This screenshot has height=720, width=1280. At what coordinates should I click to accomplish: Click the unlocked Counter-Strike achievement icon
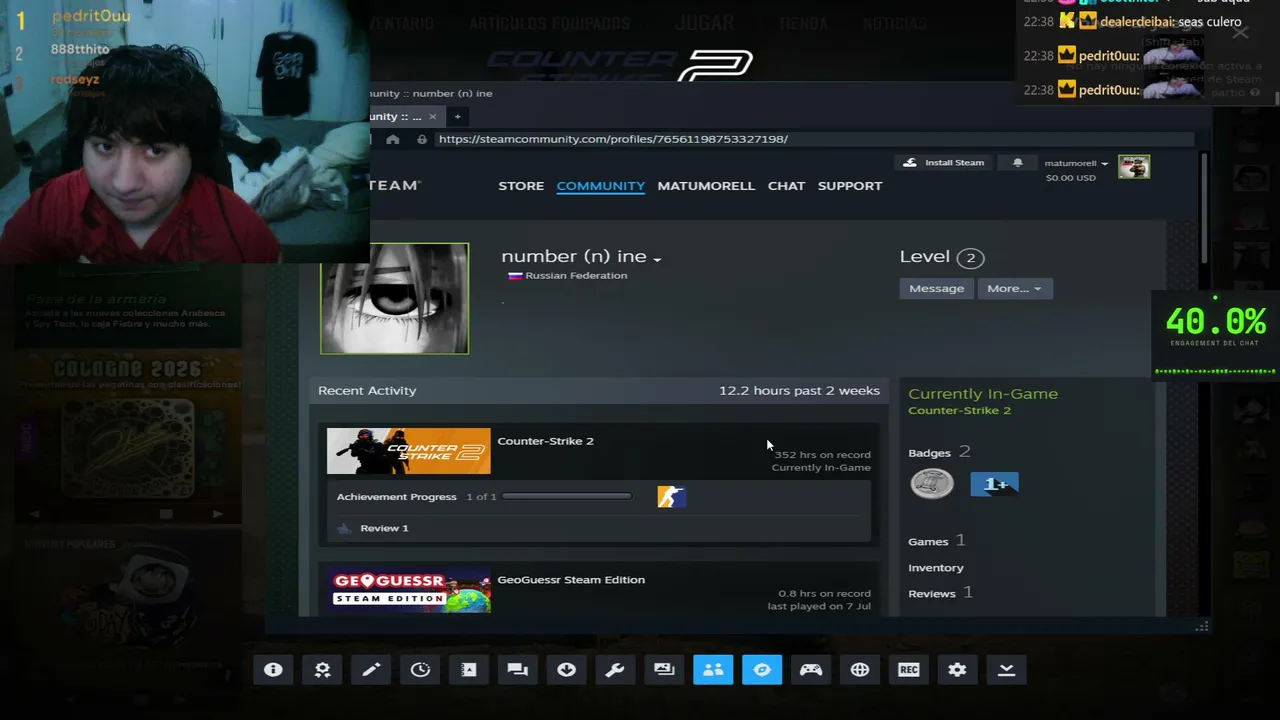[x=671, y=497]
